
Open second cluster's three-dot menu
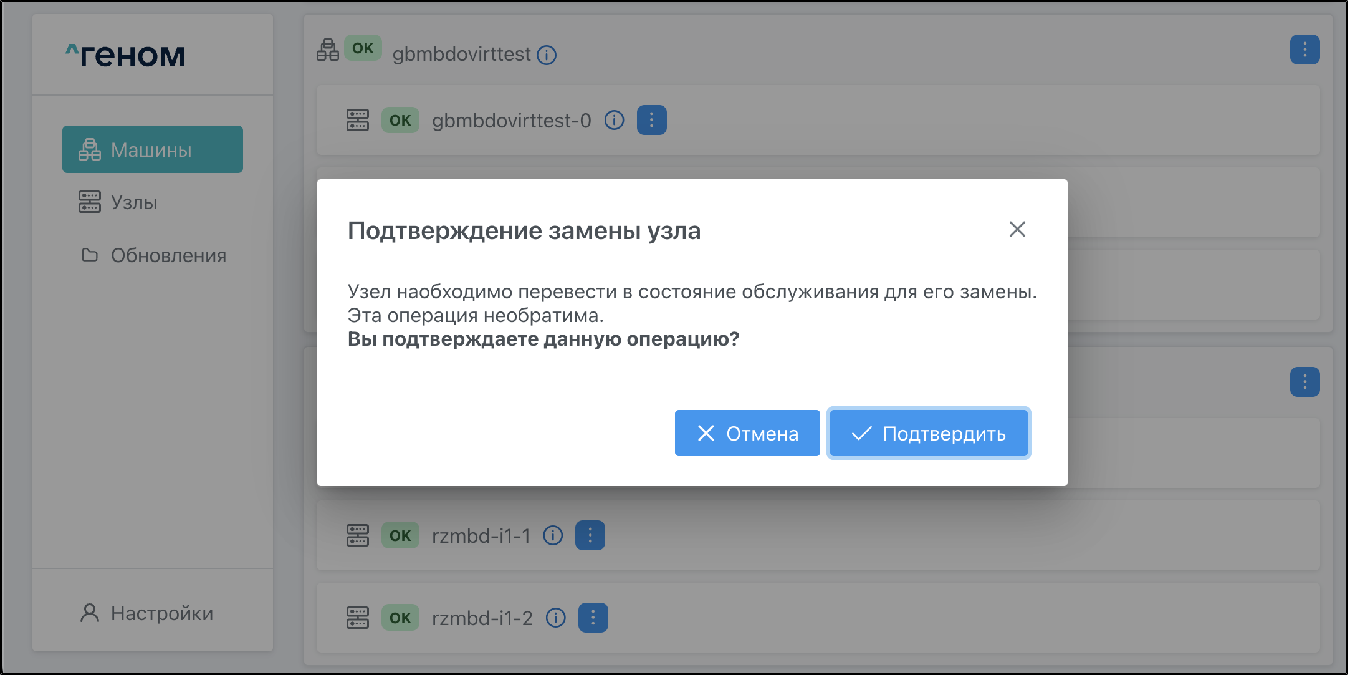pos(1305,381)
